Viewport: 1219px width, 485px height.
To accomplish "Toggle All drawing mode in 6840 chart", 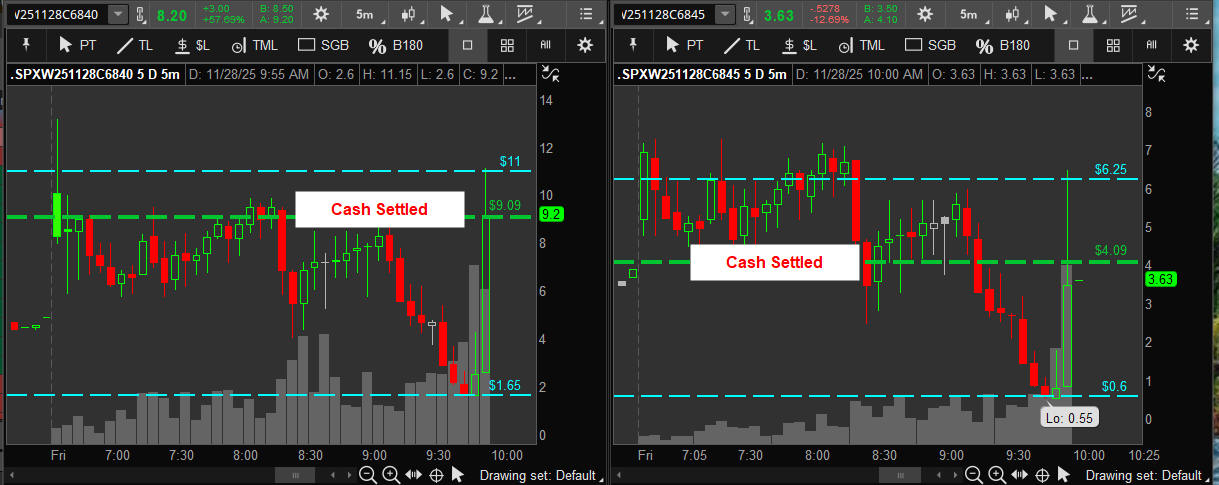I will pyautogui.click(x=546, y=45).
